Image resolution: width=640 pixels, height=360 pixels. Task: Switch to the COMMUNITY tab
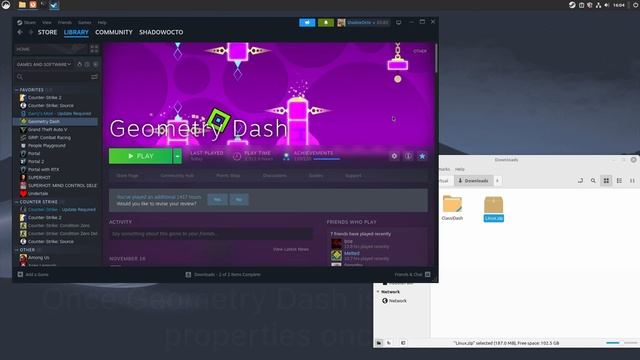114,32
